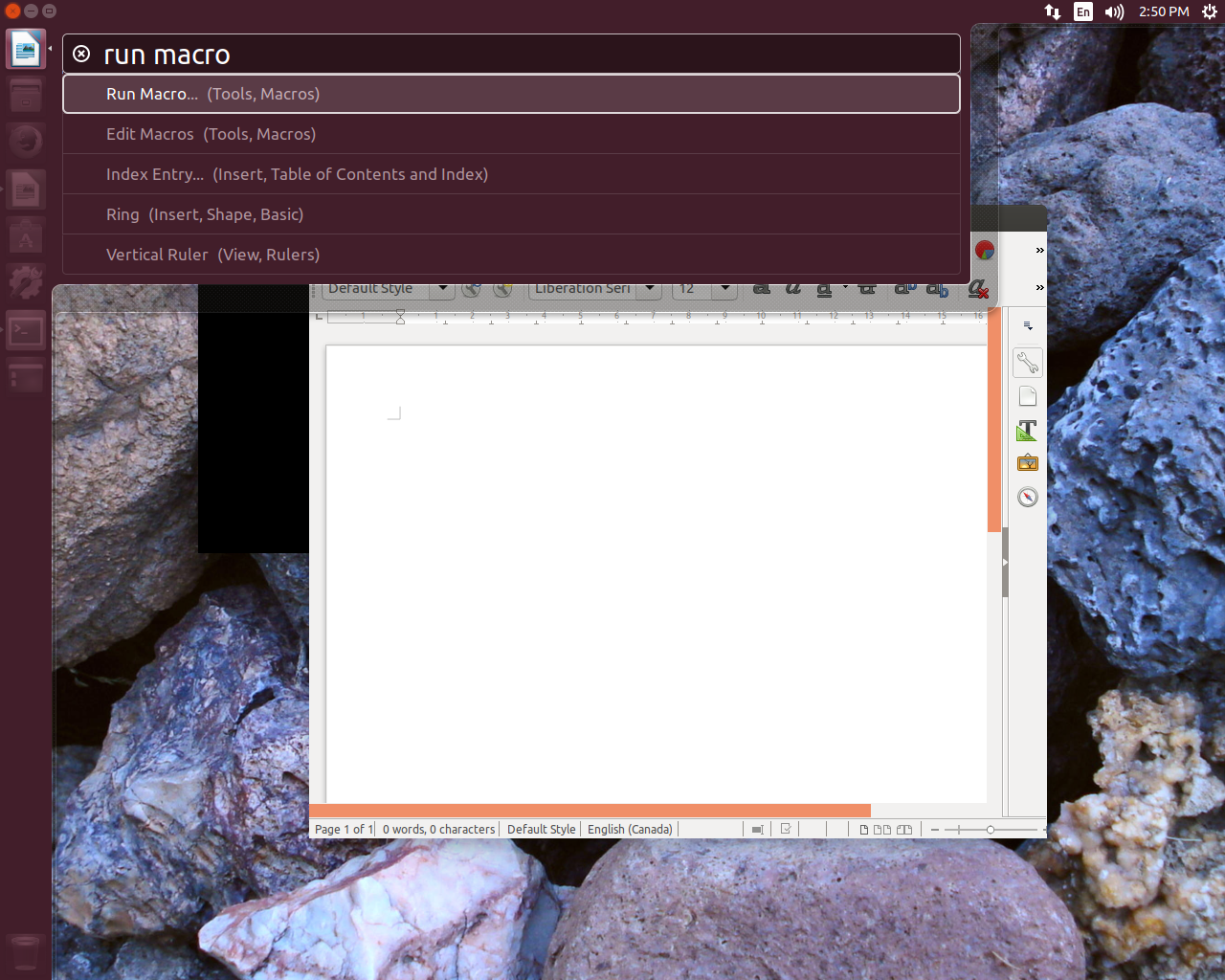Viewport: 1225px width, 980px height.
Task: Pick the Ring shape HUD result
Action: pyautogui.click(x=511, y=214)
